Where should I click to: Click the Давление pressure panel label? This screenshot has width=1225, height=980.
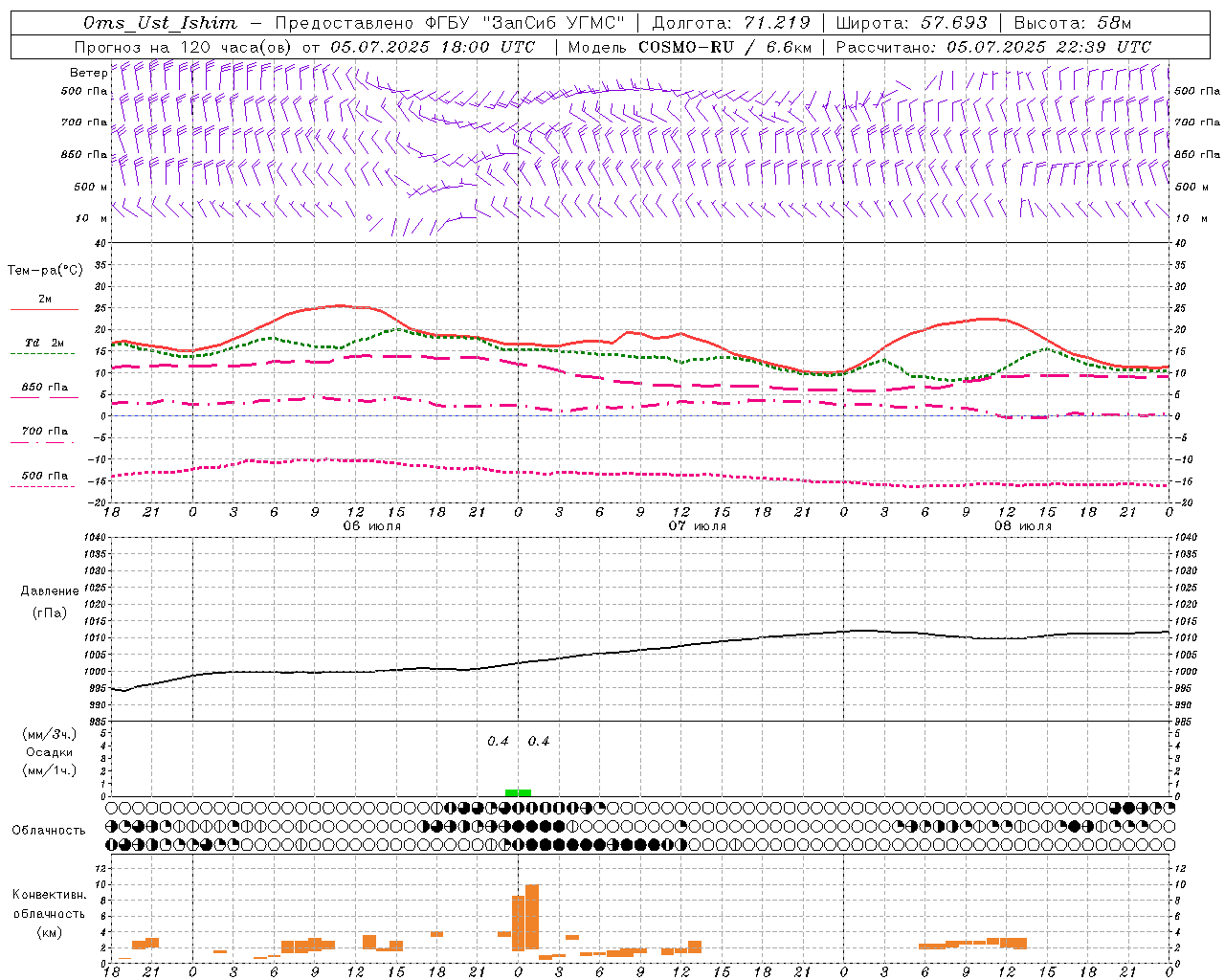coord(50,591)
